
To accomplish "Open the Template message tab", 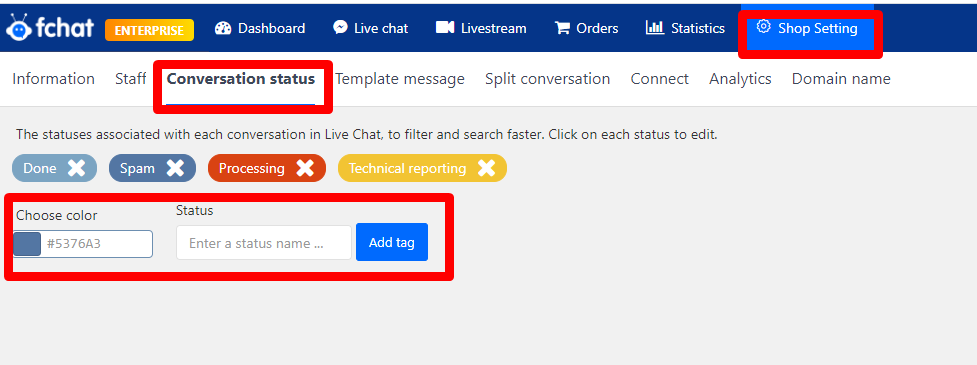I will pos(400,79).
